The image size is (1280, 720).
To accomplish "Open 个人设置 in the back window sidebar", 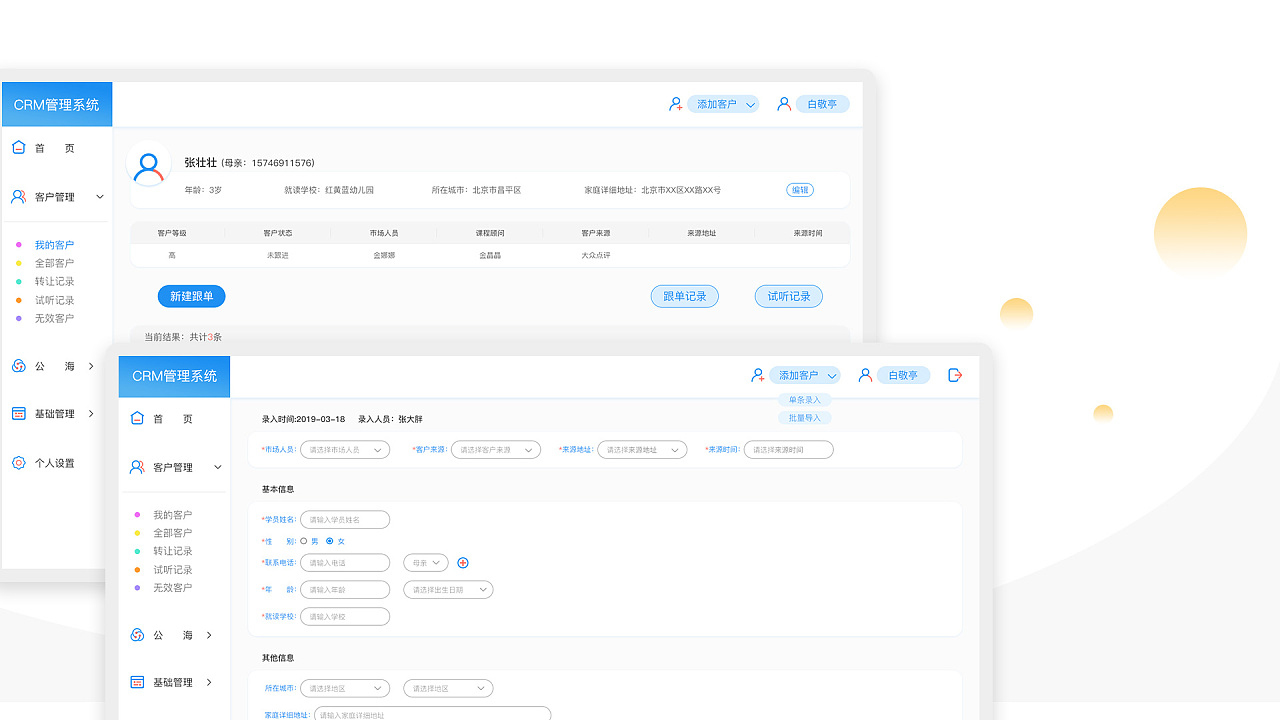I will pos(54,463).
